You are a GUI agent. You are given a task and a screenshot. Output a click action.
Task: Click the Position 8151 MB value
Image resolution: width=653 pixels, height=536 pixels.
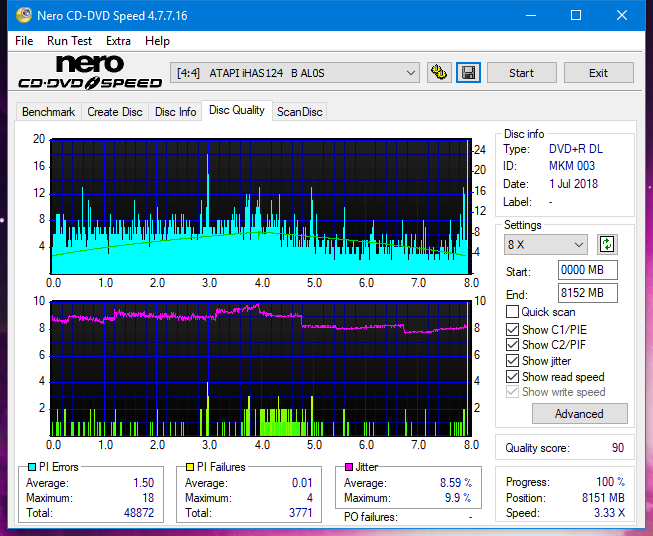coord(603,498)
